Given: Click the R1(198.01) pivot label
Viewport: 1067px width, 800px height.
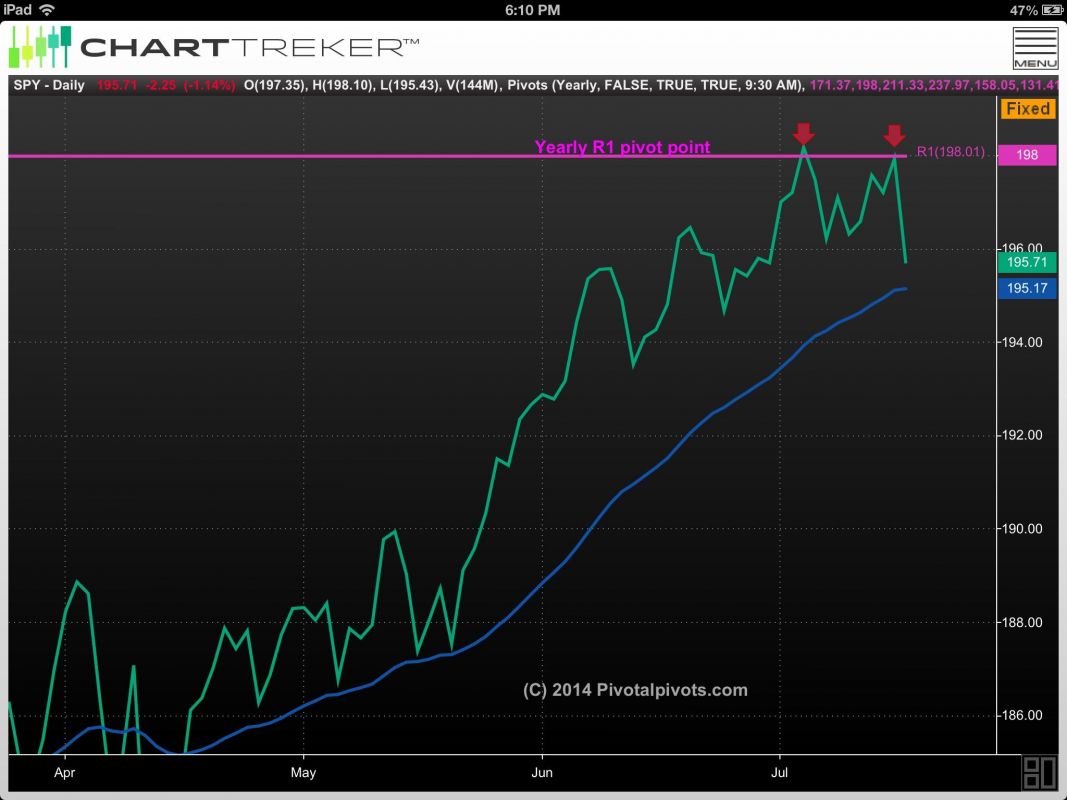Looking at the screenshot, I should pos(950,153).
